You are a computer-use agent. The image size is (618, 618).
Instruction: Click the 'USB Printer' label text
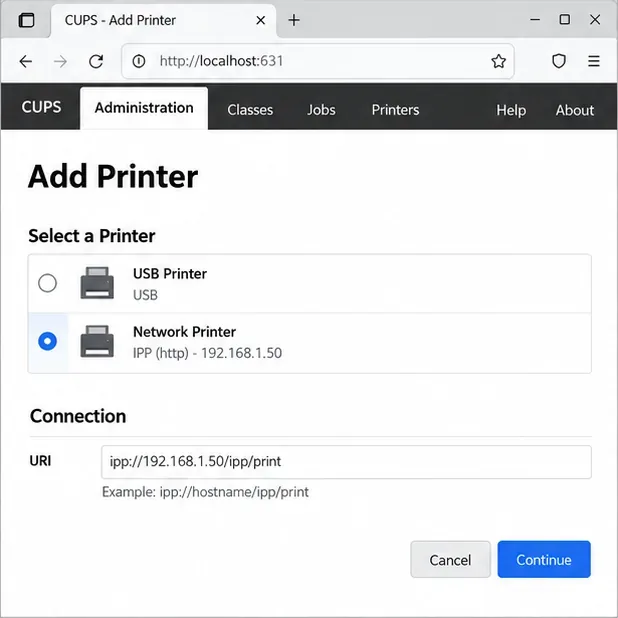pos(170,274)
